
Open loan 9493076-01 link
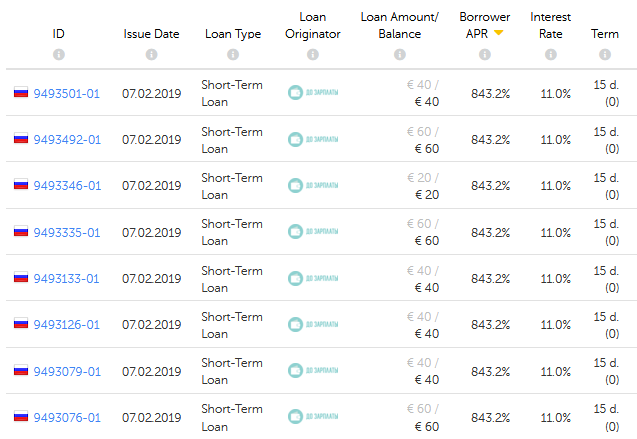[66, 417]
